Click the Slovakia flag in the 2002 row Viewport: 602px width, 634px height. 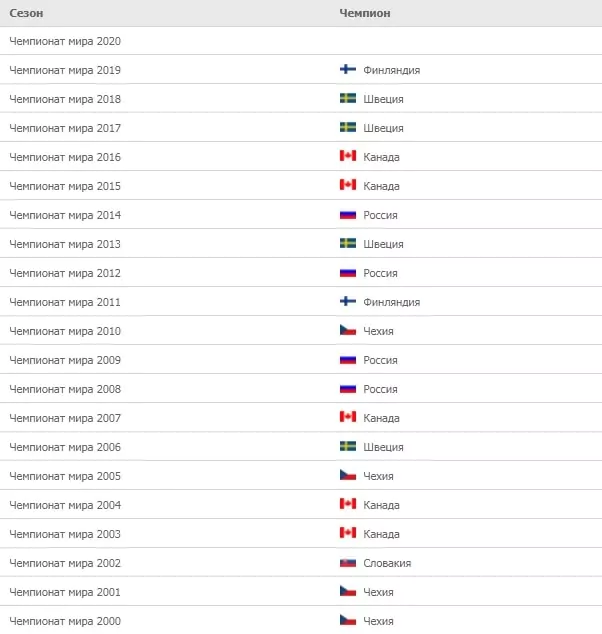348,562
